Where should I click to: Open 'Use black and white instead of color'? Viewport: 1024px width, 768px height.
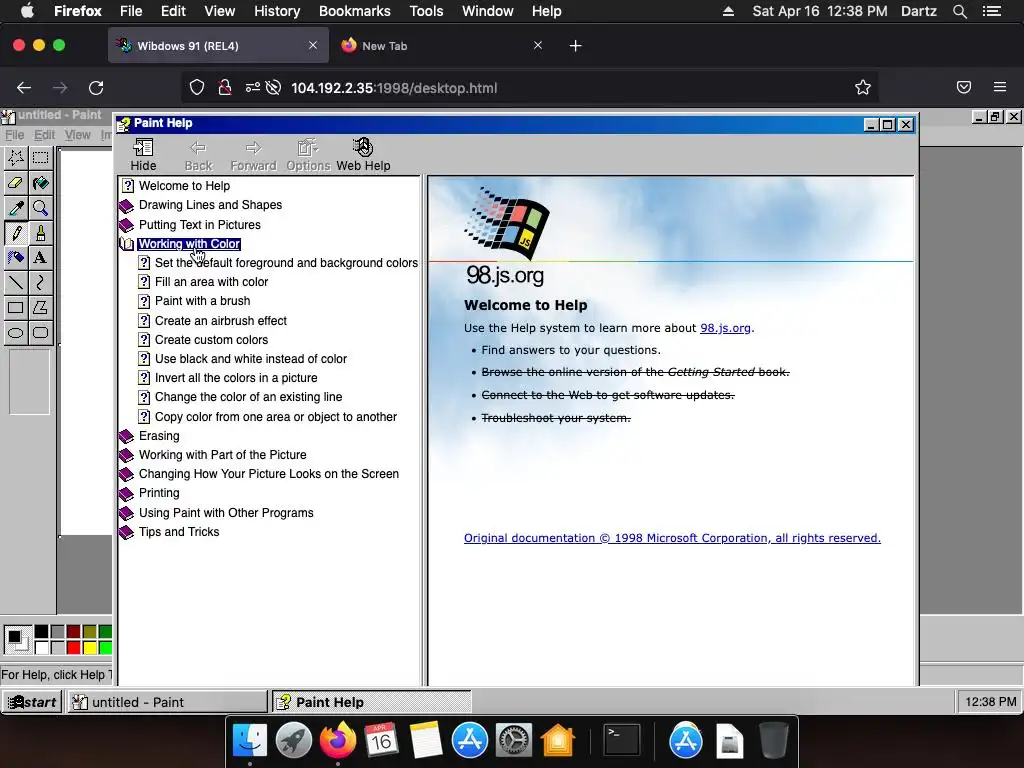pyautogui.click(x=251, y=359)
